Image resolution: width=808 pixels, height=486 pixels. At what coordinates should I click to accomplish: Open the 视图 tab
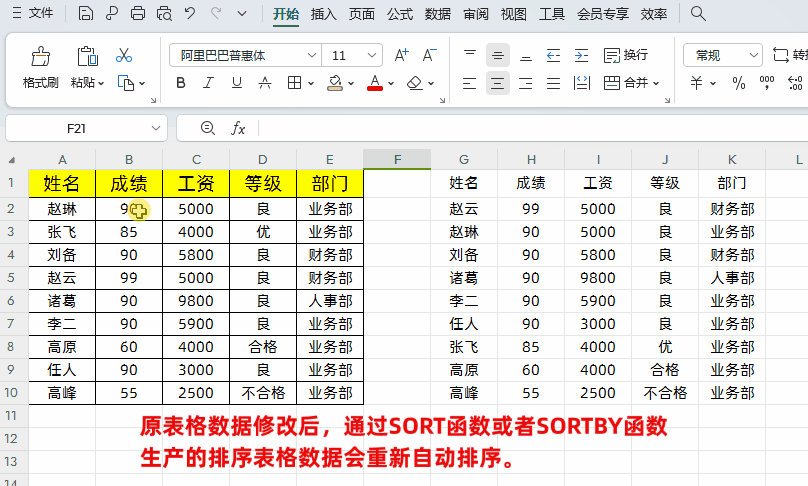pyautogui.click(x=514, y=14)
